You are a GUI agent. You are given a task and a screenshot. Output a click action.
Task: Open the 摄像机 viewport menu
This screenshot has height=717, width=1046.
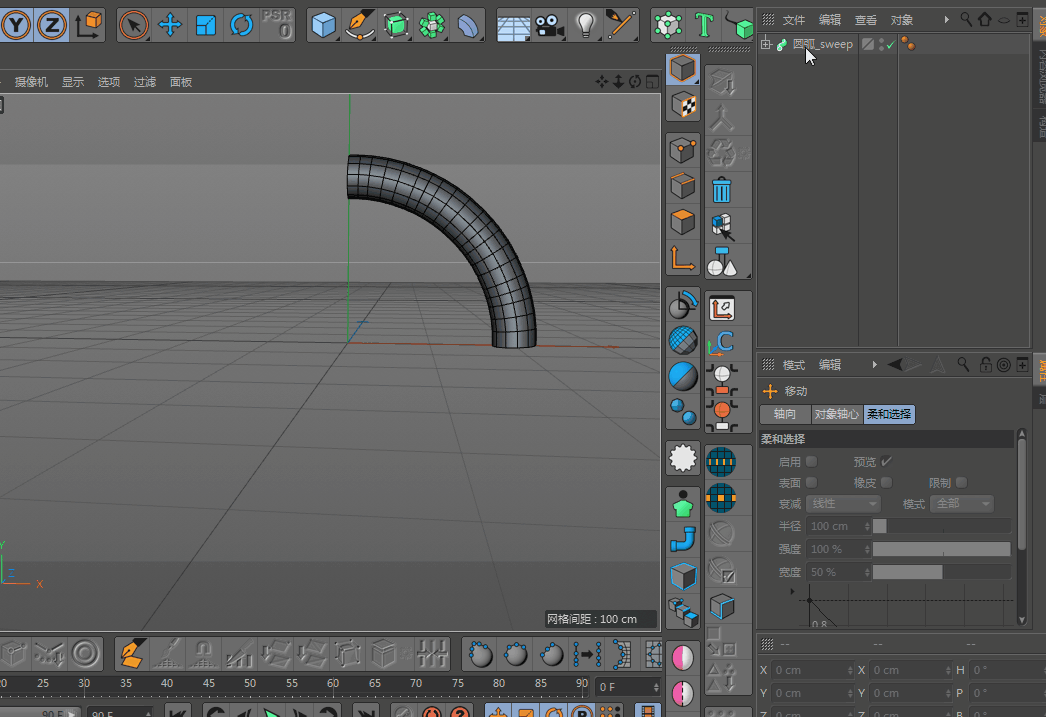point(31,81)
